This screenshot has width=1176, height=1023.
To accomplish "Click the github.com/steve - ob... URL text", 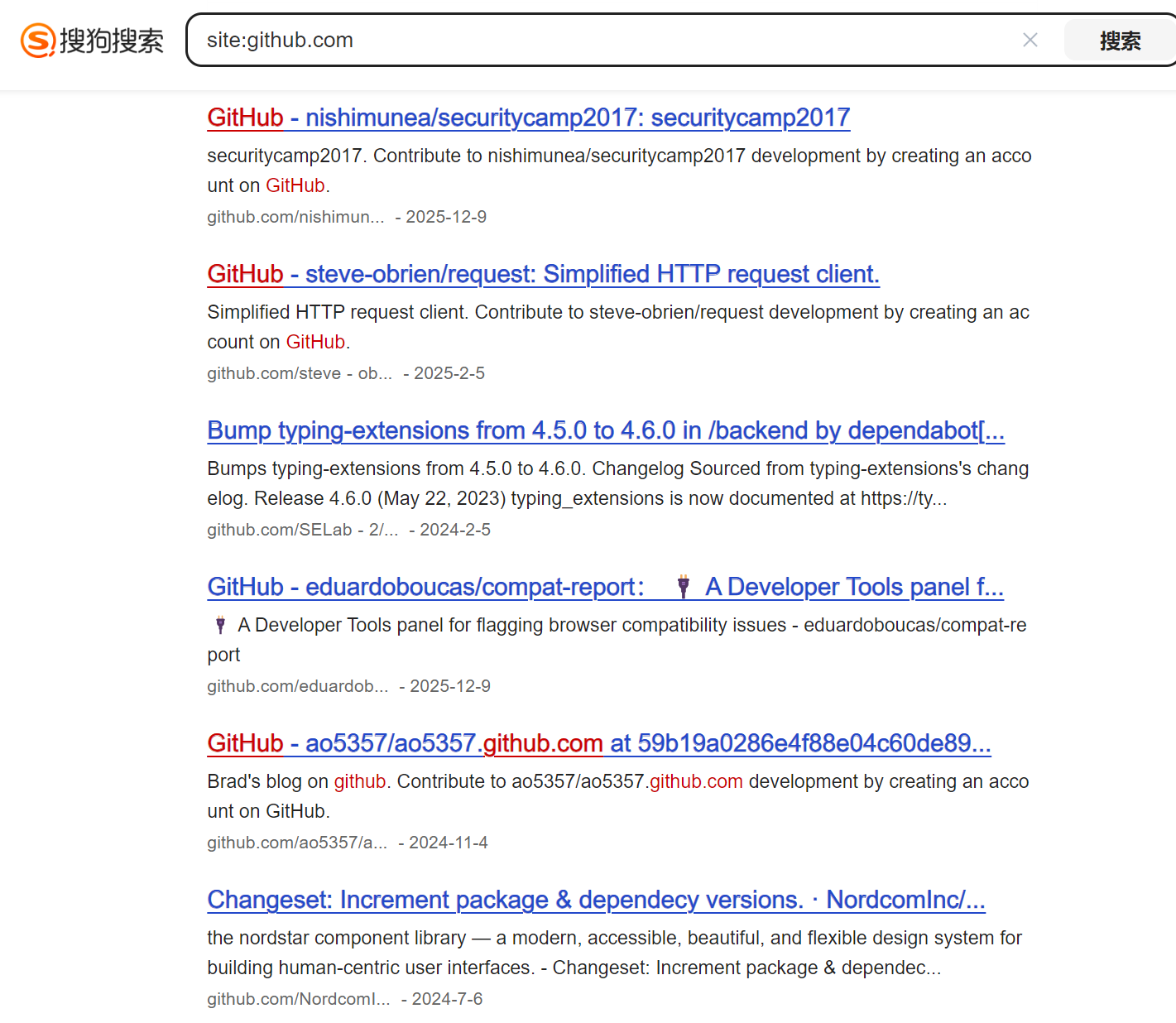I will pyautogui.click(x=300, y=373).
